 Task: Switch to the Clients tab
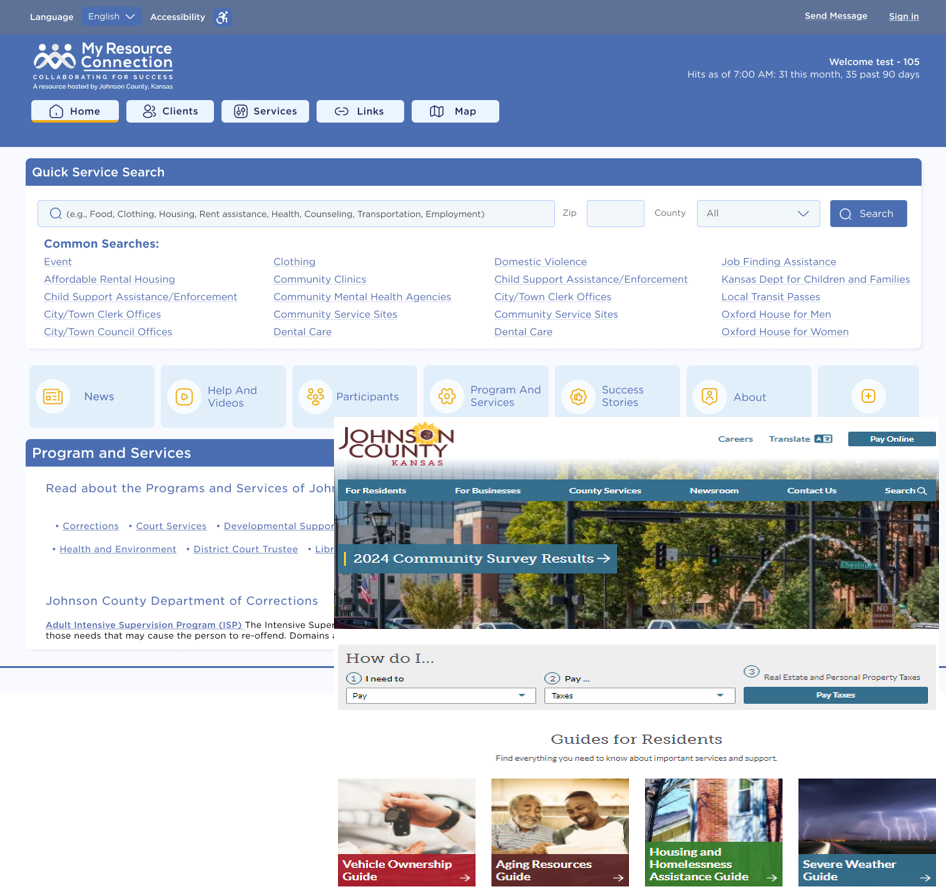[x=170, y=111]
